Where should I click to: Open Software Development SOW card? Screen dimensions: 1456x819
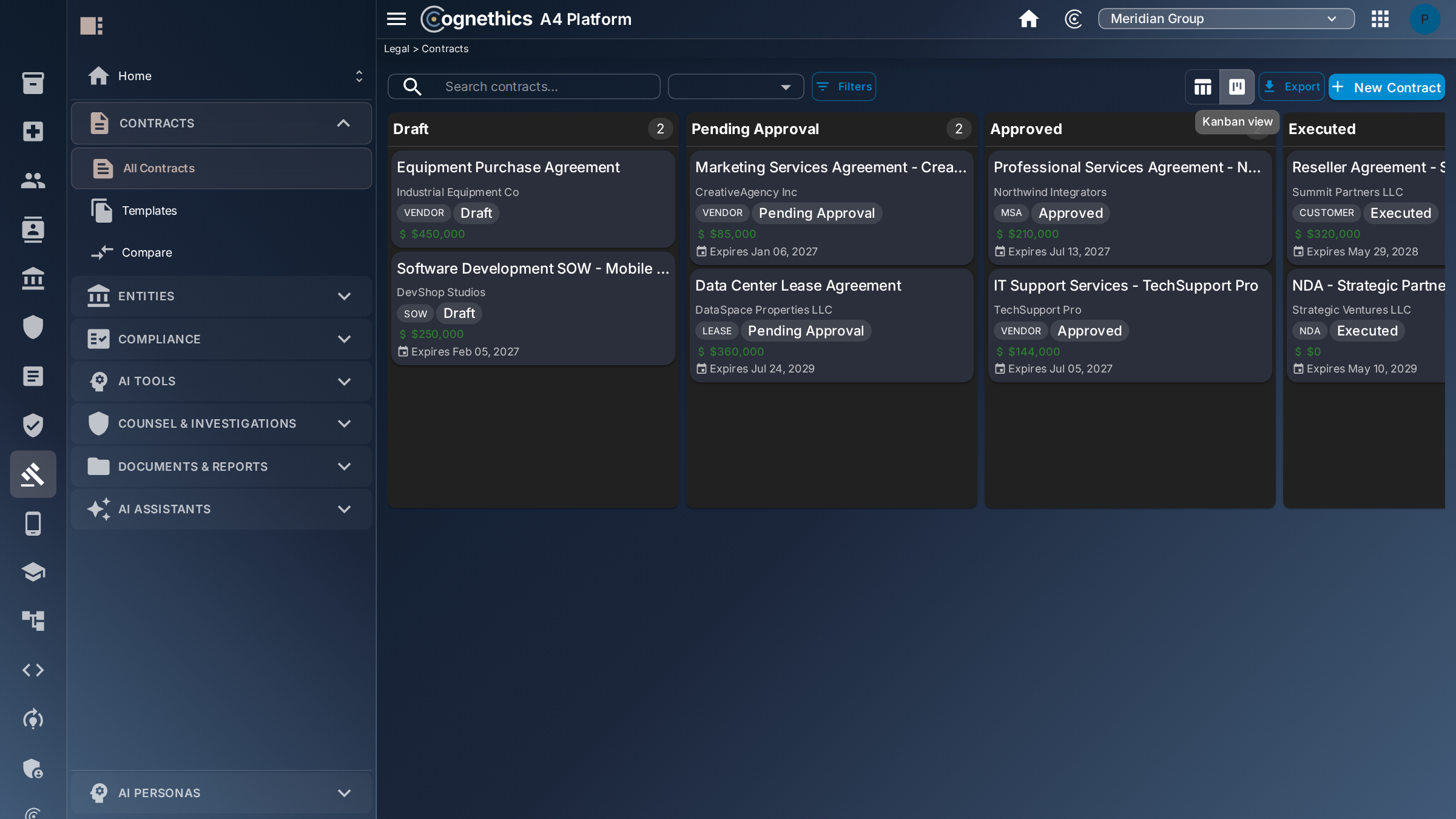coord(533,308)
